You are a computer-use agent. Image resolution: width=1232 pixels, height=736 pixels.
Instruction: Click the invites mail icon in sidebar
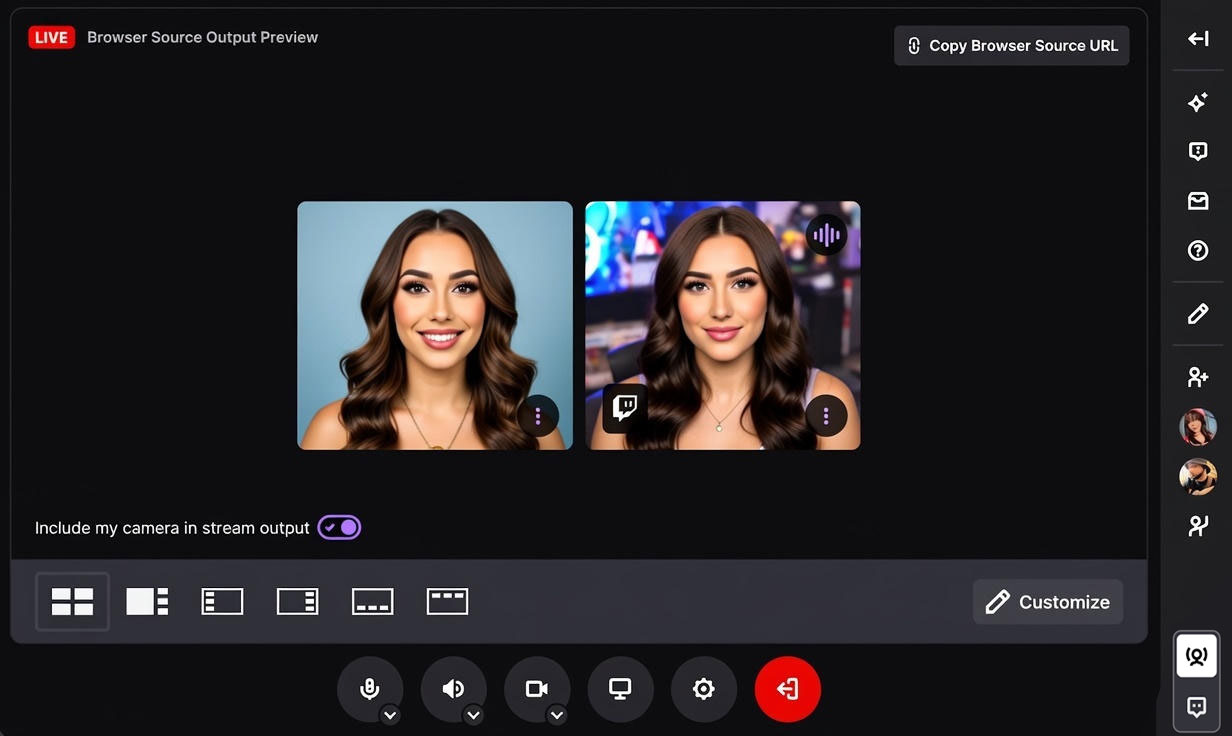pyautogui.click(x=1197, y=200)
